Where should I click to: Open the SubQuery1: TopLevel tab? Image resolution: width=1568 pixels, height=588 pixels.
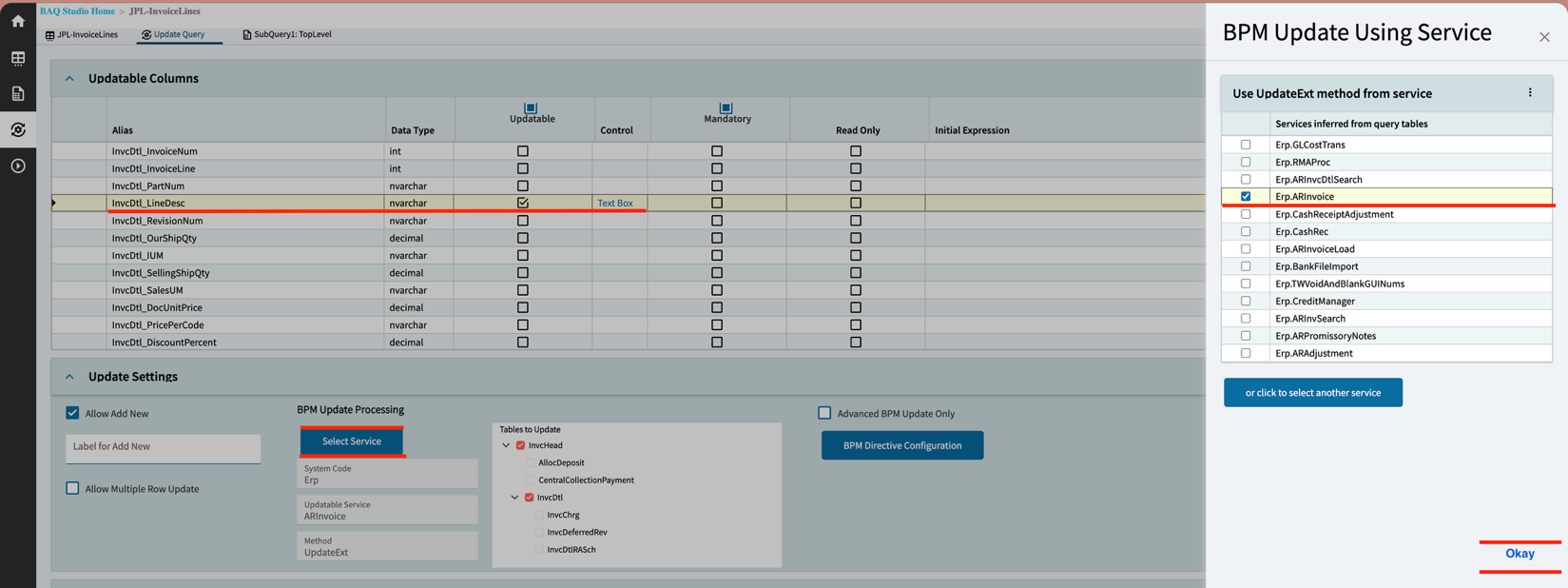tap(287, 34)
